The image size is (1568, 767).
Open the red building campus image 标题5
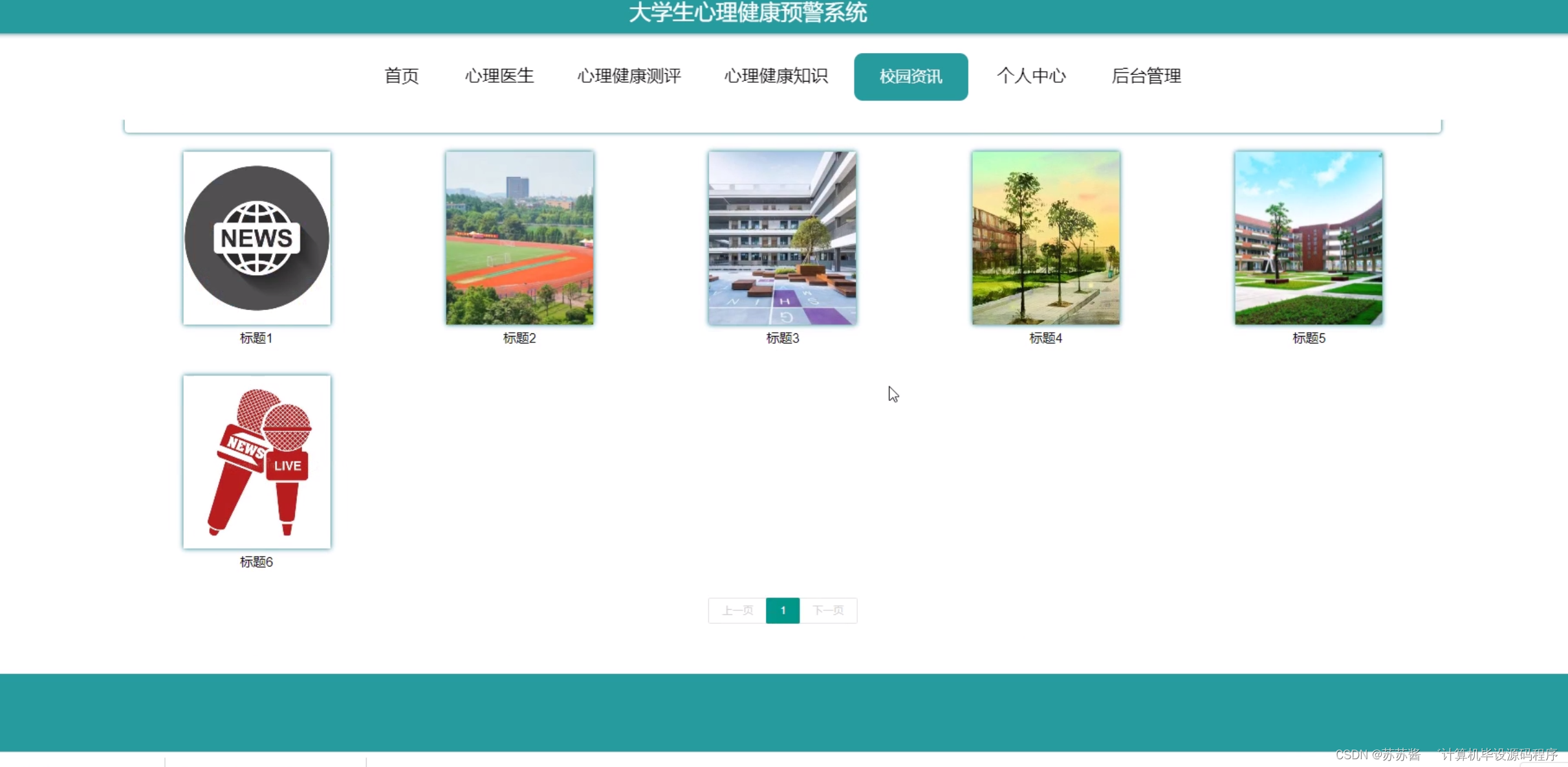click(1308, 238)
